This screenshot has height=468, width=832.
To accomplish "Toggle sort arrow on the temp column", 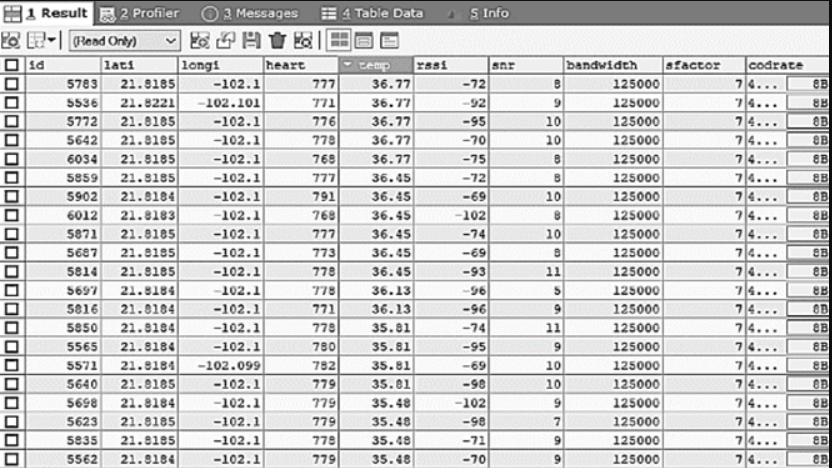I will tap(349, 65).
